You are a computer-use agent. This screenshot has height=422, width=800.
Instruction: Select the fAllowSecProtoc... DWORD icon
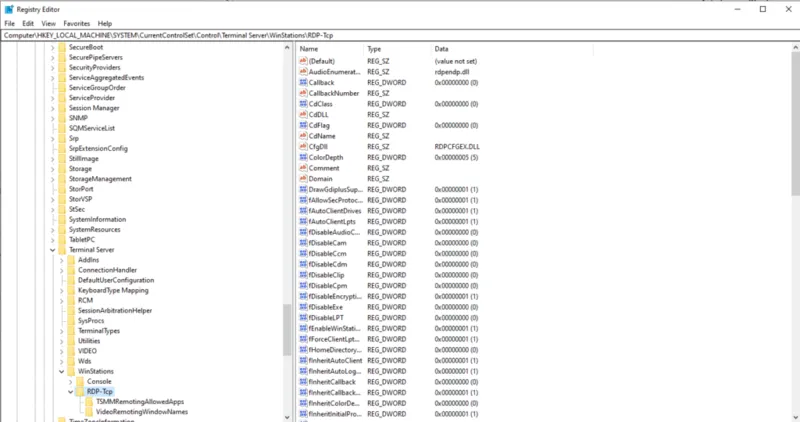tap(303, 201)
